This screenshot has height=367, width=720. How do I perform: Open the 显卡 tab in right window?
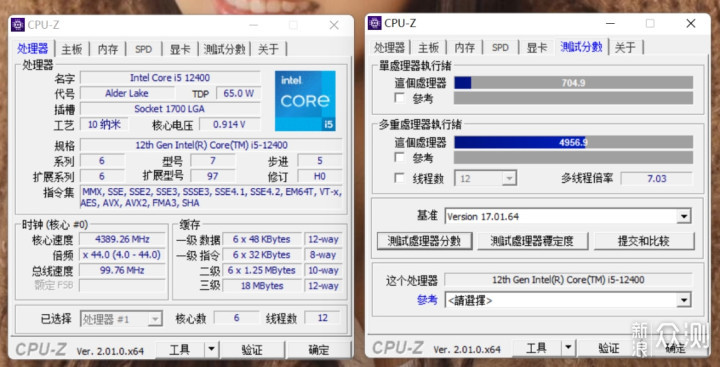(537, 47)
